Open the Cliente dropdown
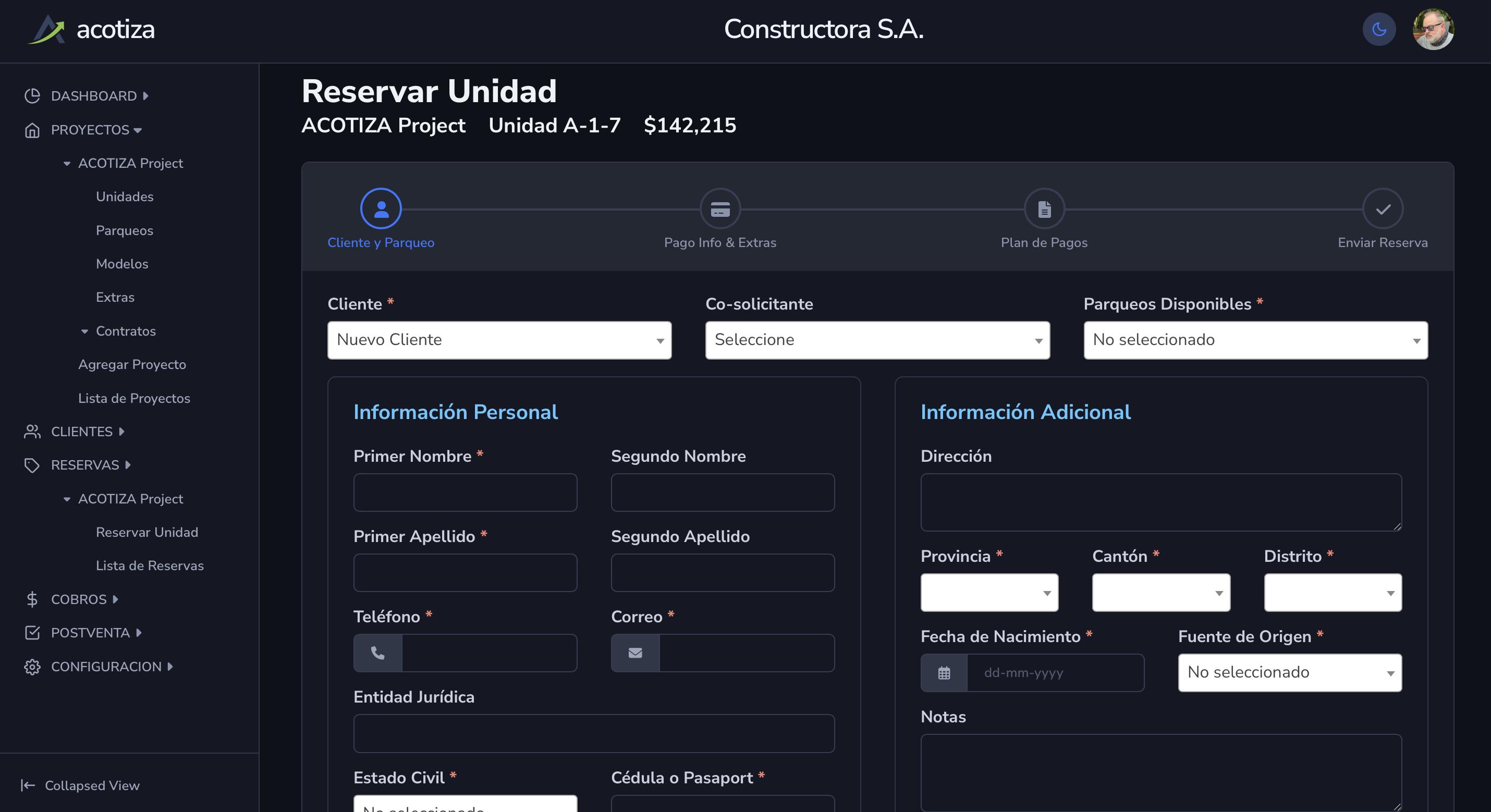 coord(499,340)
